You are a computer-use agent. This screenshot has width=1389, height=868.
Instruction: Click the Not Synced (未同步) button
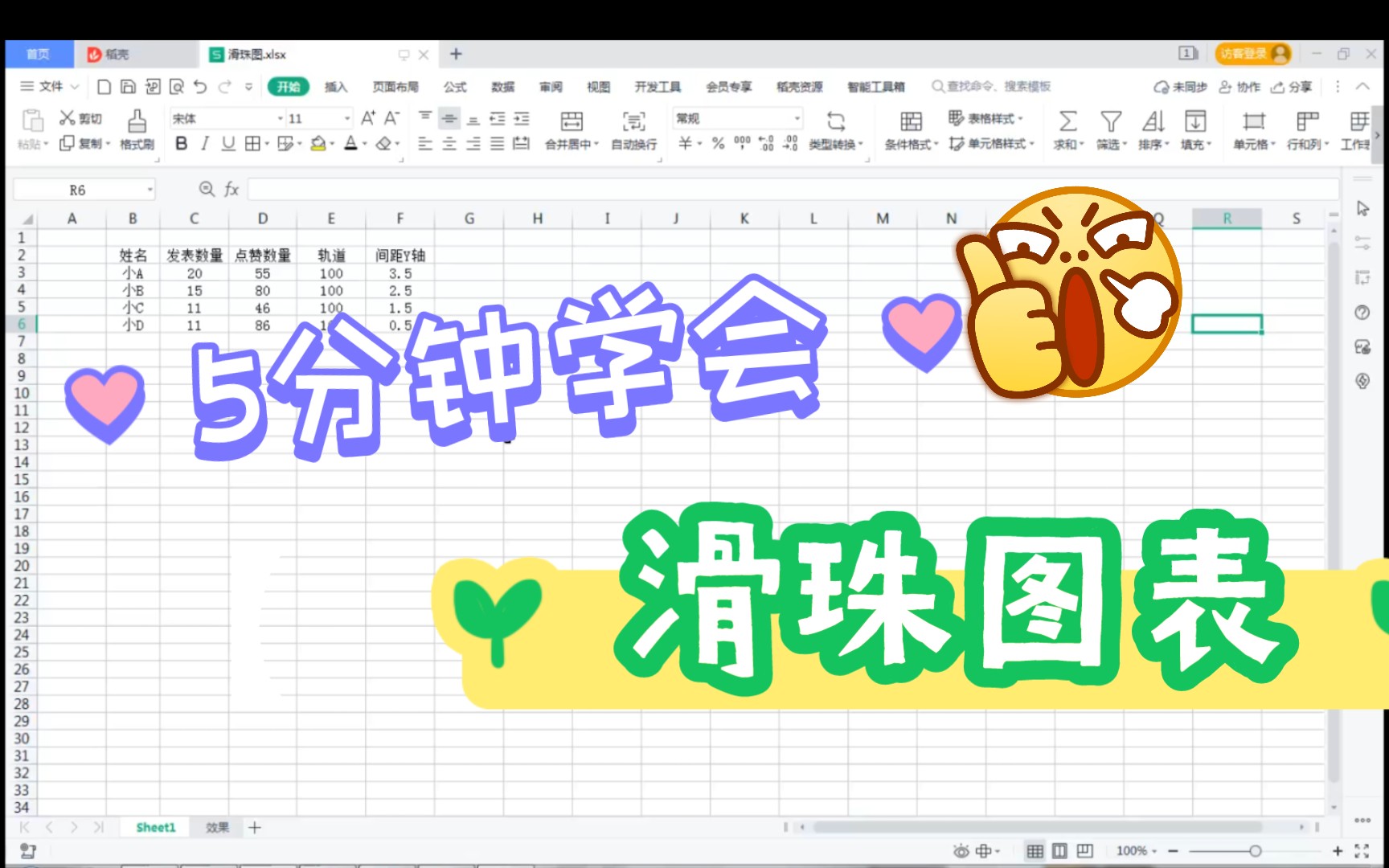[x=1180, y=87]
